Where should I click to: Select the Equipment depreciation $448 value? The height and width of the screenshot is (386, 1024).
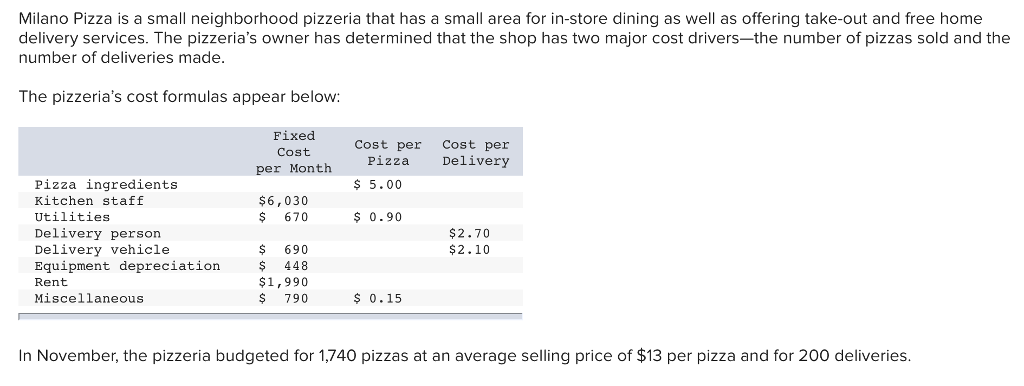pos(283,266)
